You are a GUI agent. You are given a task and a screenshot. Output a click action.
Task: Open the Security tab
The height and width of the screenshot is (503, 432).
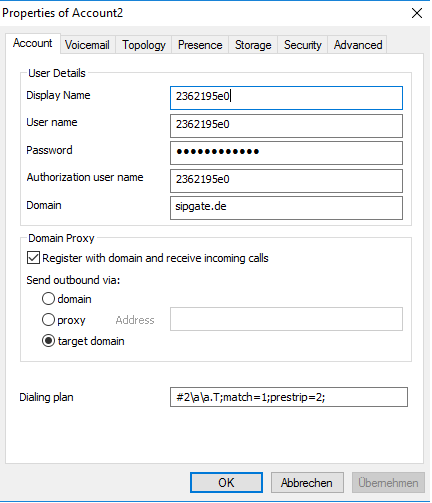coord(303,45)
